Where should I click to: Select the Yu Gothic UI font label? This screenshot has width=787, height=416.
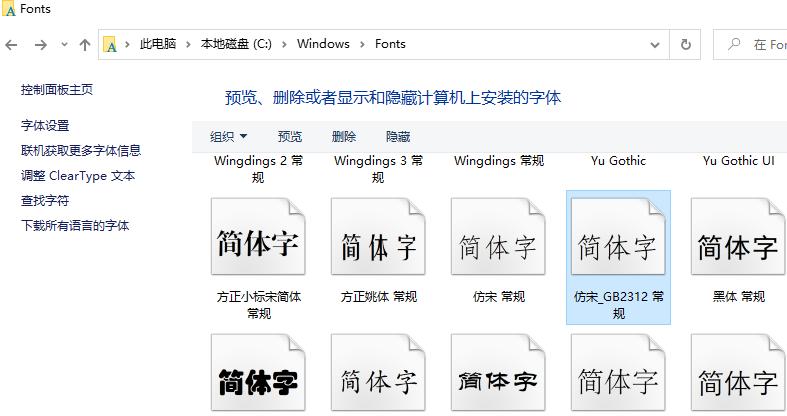coord(738,161)
